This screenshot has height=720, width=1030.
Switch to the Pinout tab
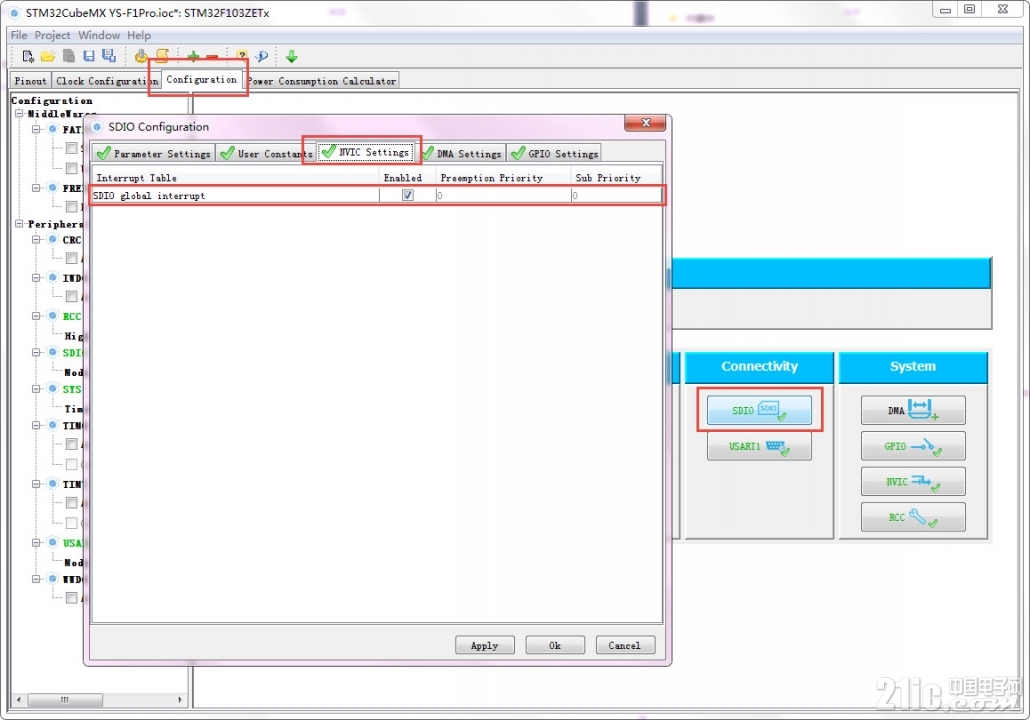pos(30,81)
